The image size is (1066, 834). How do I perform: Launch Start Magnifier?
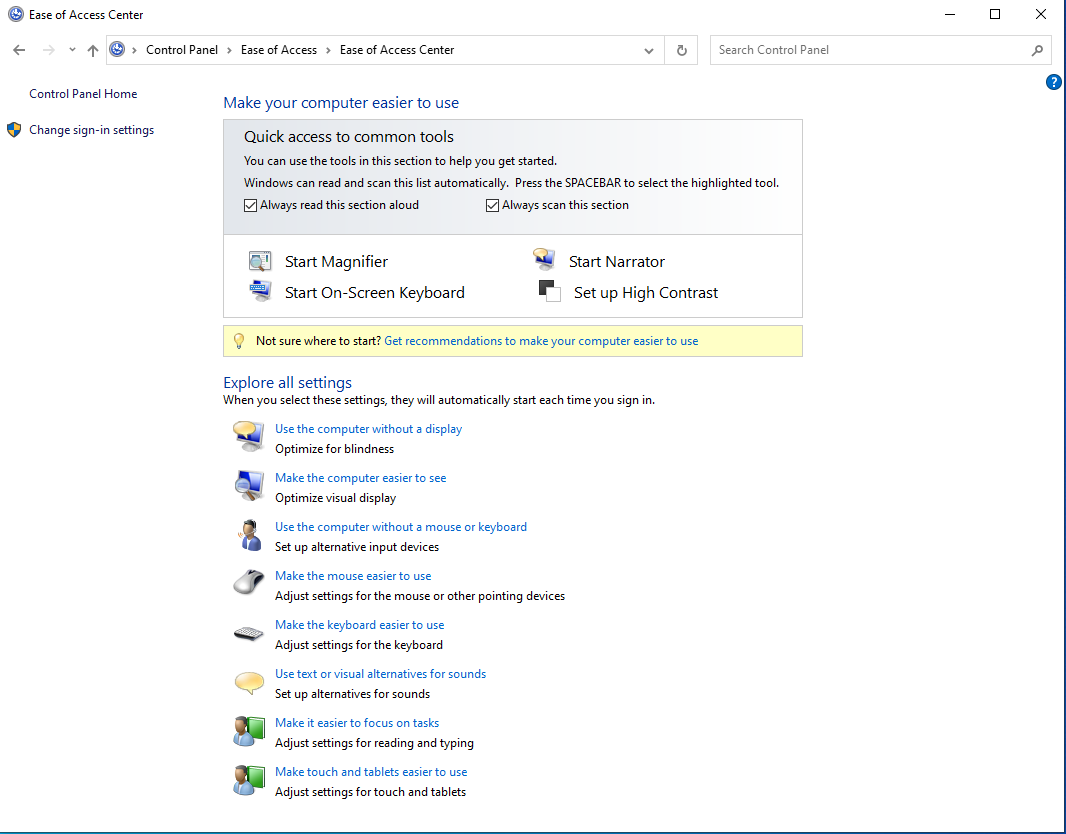tap(337, 262)
